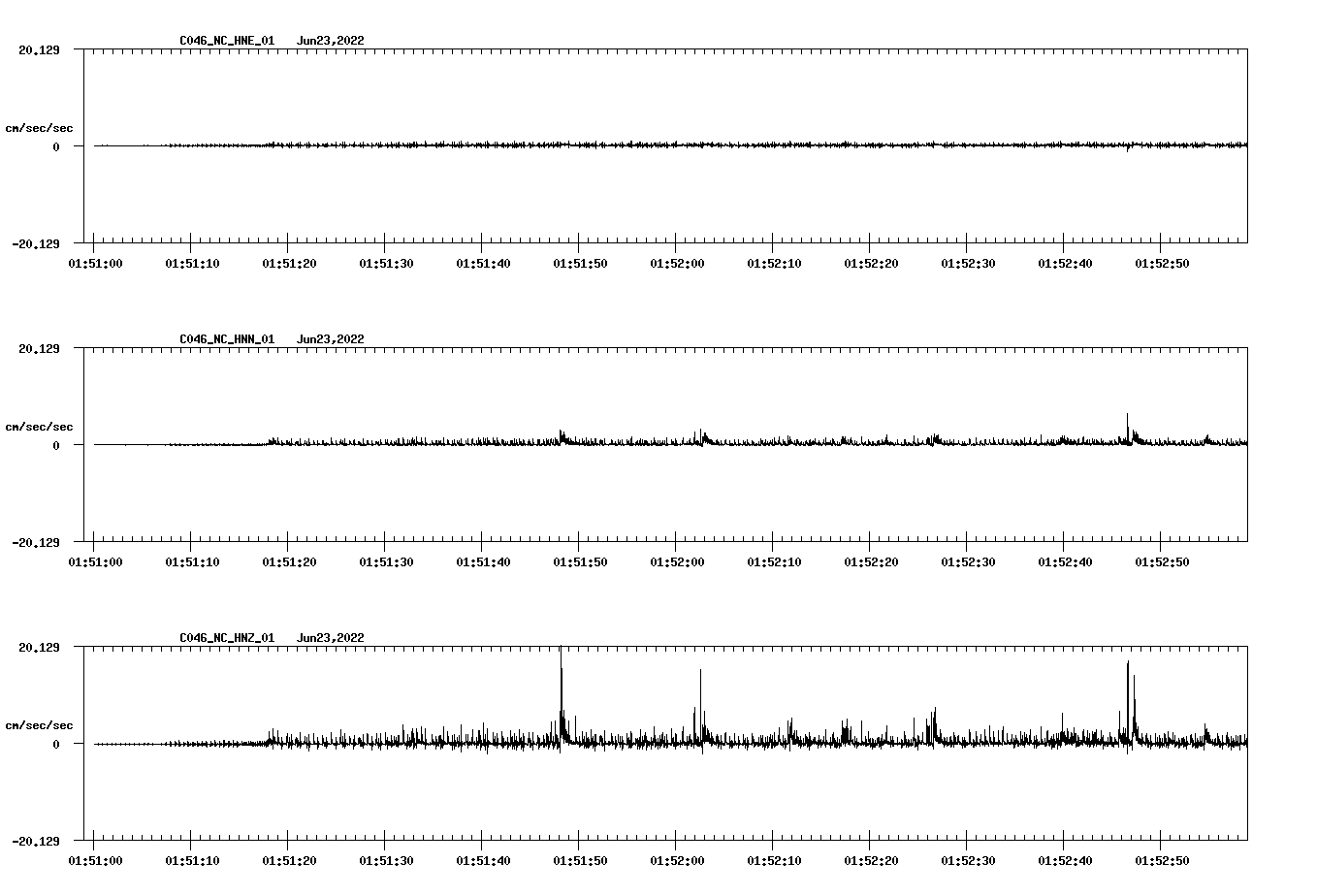Select the C046_NC_HNZ_01 channel title

[x=227, y=638]
